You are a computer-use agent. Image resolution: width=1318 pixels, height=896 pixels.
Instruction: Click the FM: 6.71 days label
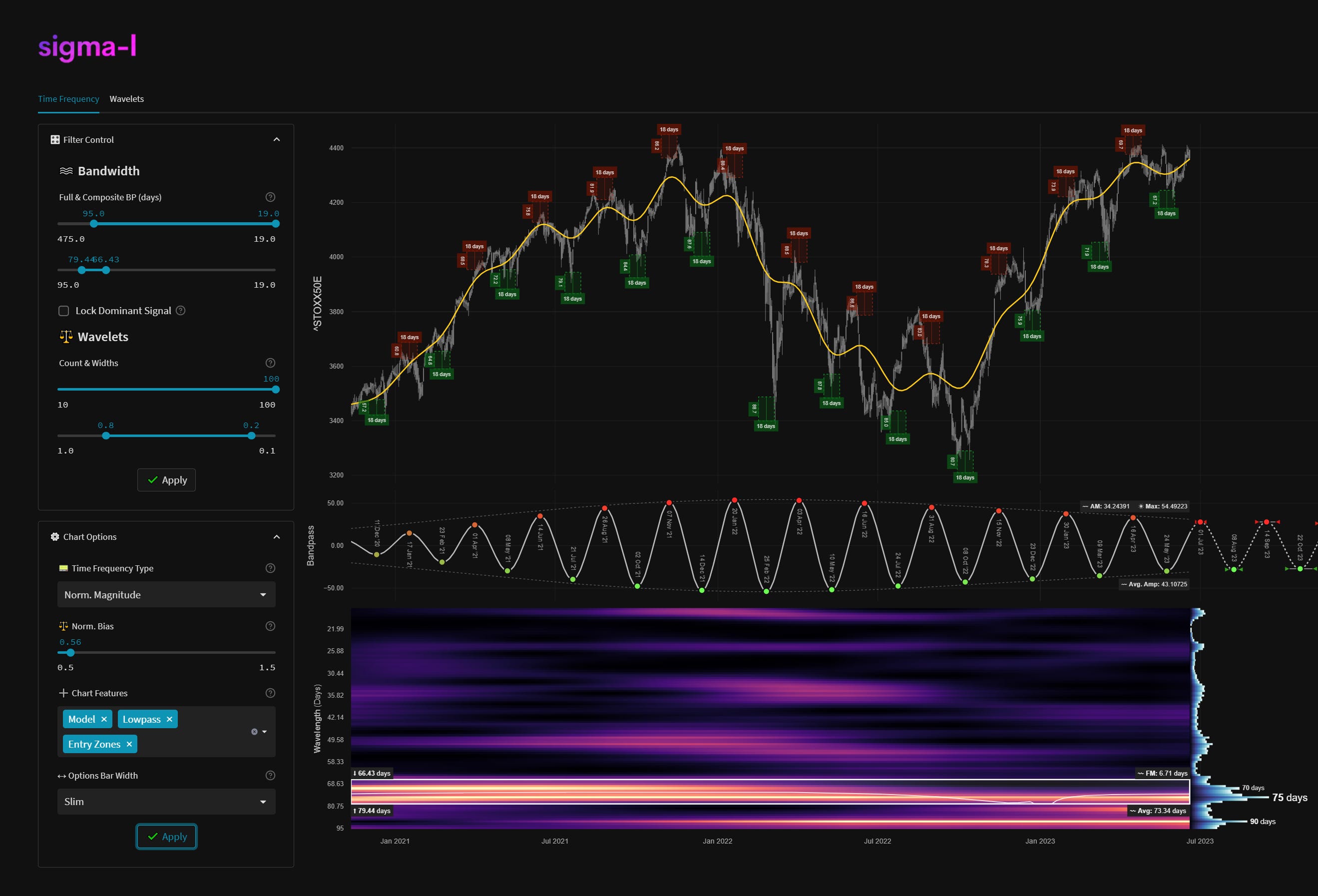[1162, 773]
